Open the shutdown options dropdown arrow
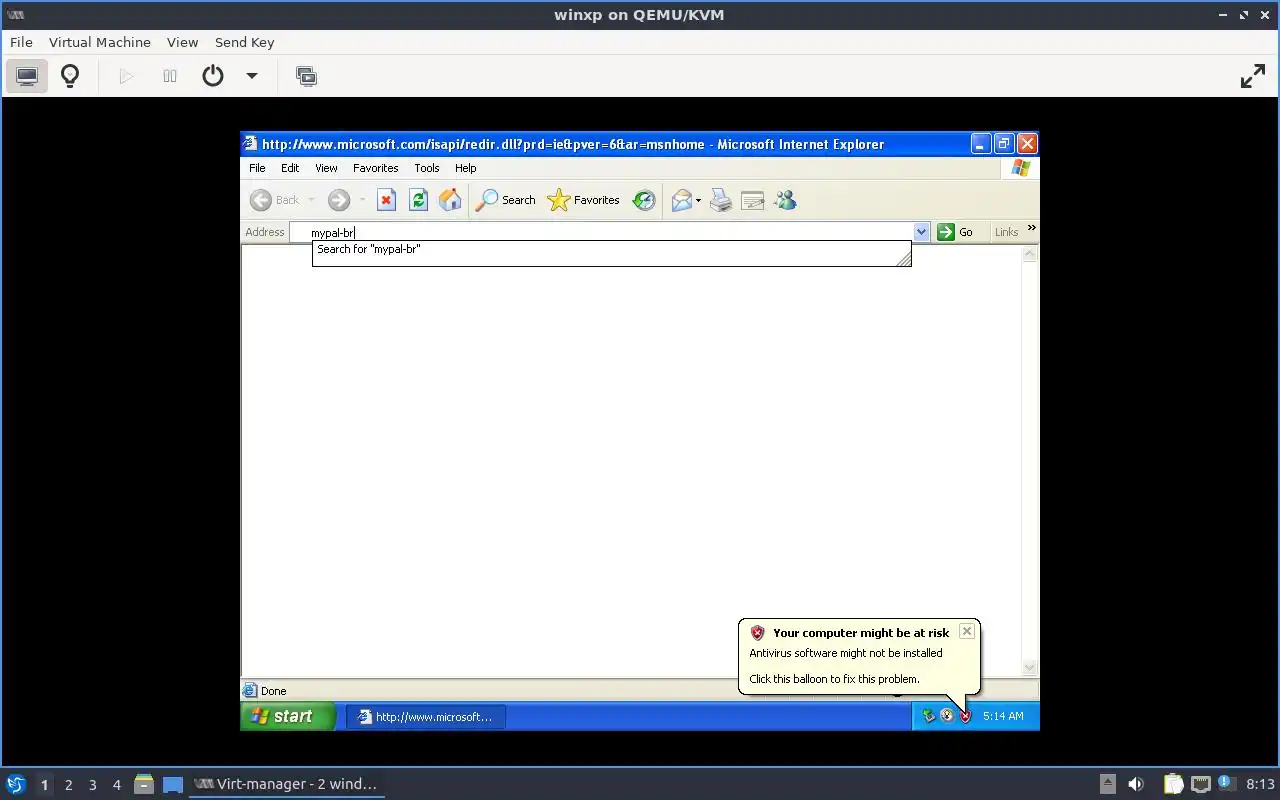Screen dimensions: 1280x800 [x=252, y=76]
